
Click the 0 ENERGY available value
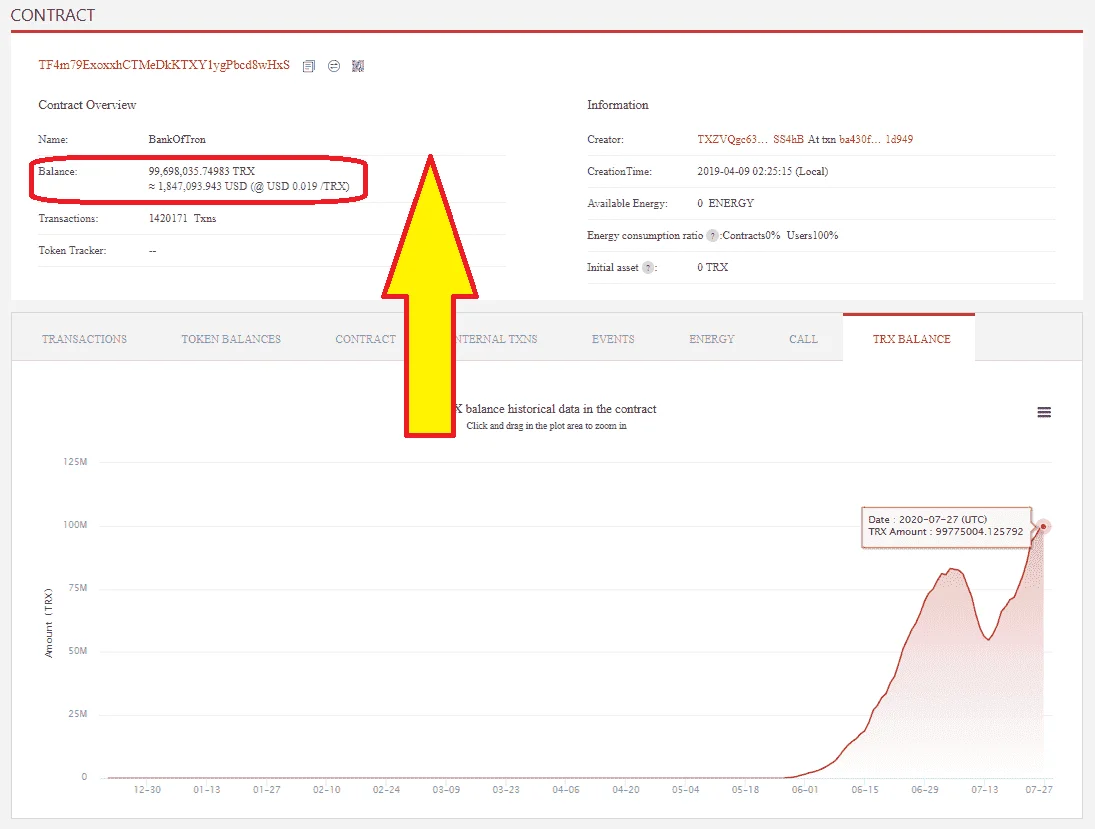point(726,203)
